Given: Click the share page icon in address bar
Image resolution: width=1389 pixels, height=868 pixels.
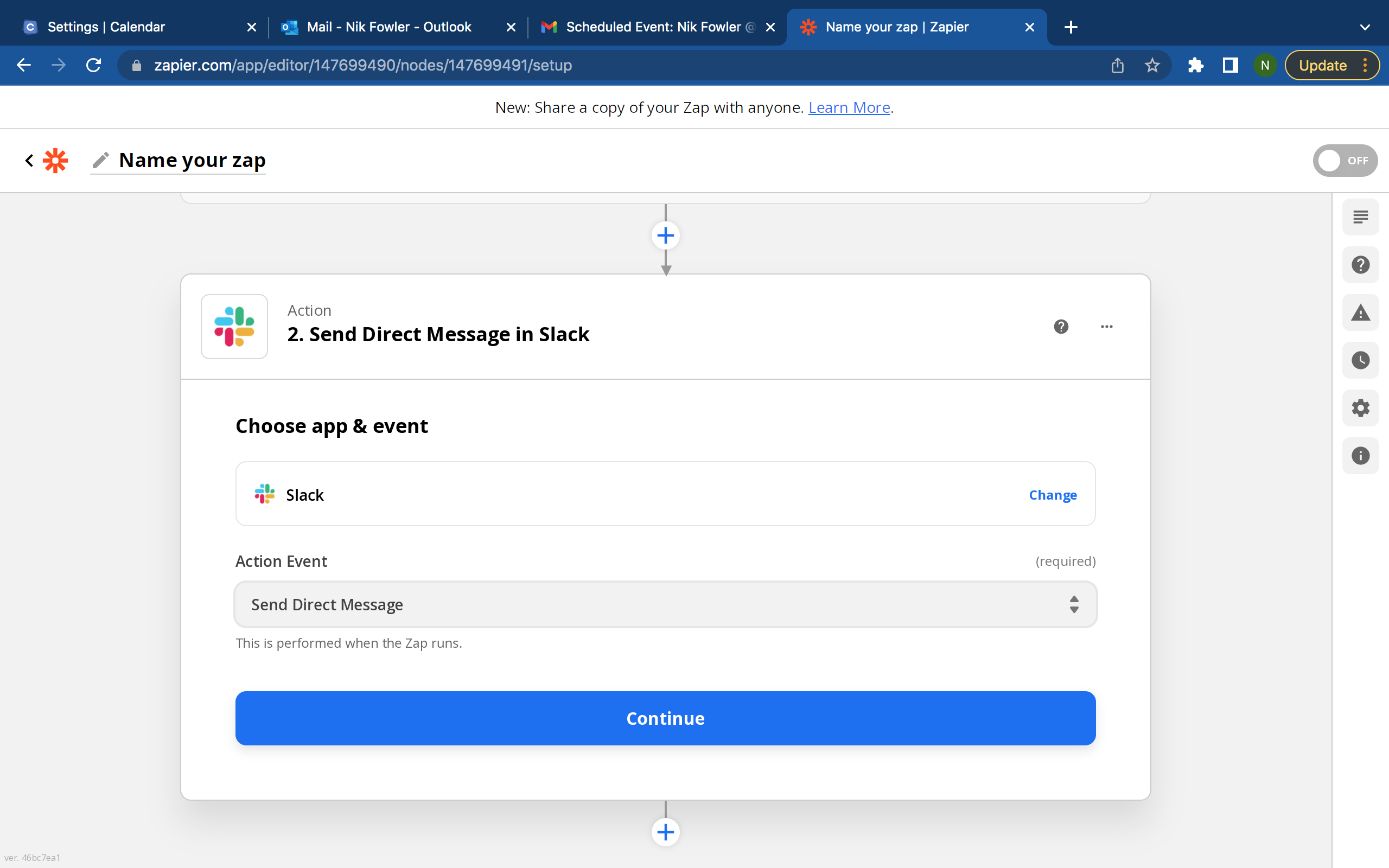Looking at the screenshot, I should point(1117,65).
